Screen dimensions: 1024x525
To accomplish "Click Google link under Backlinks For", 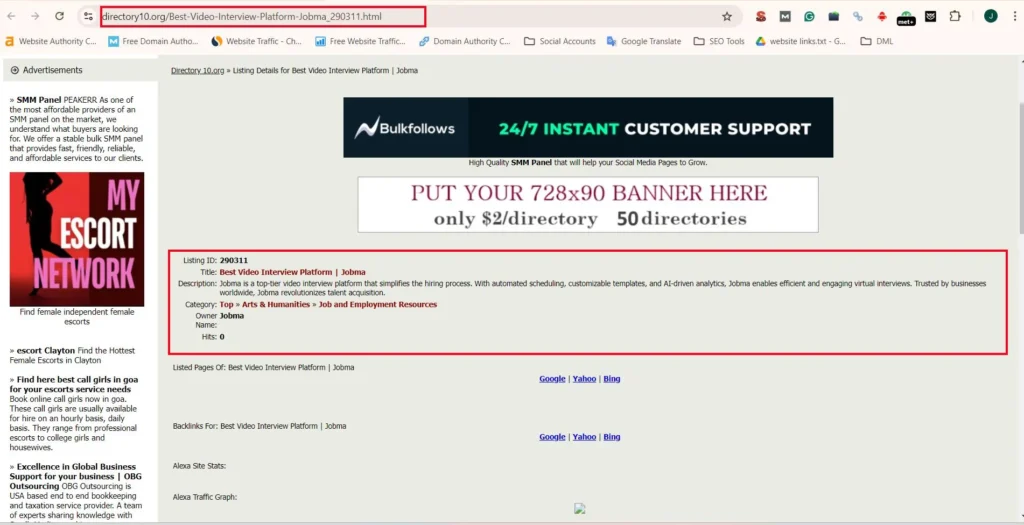I will pyautogui.click(x=552, y=437).
